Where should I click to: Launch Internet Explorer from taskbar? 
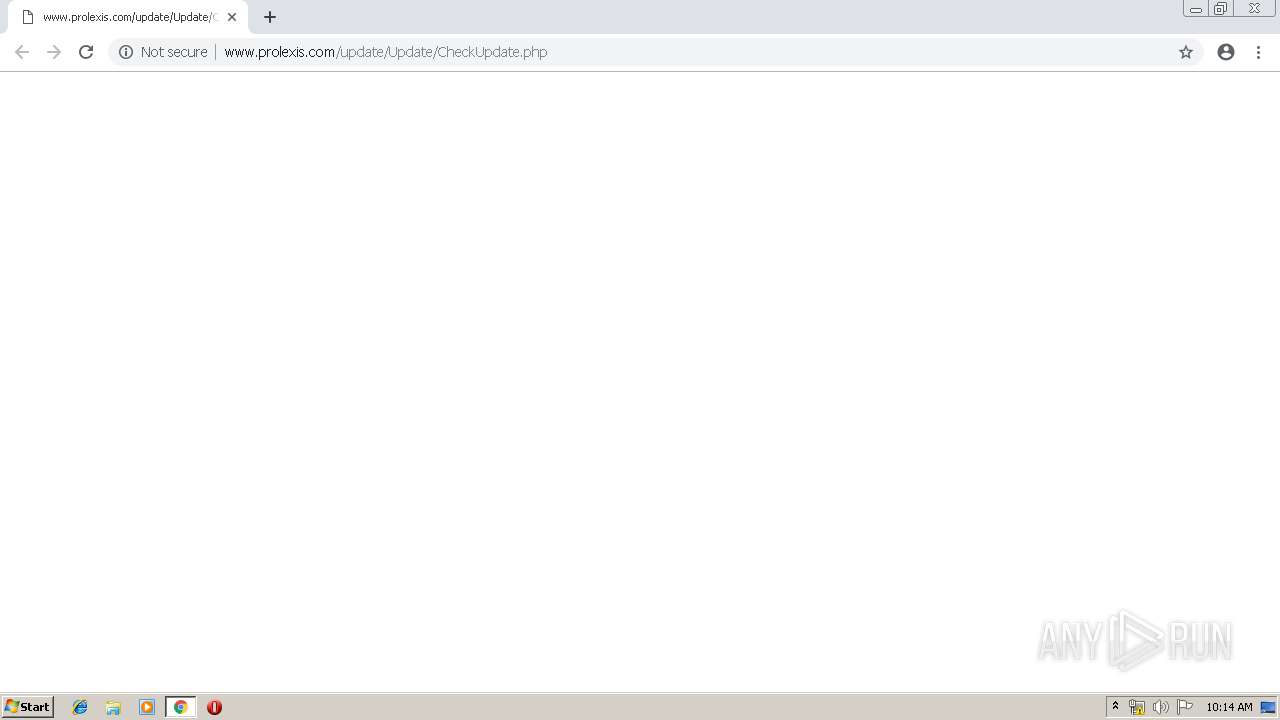click(x=80, y=707)
